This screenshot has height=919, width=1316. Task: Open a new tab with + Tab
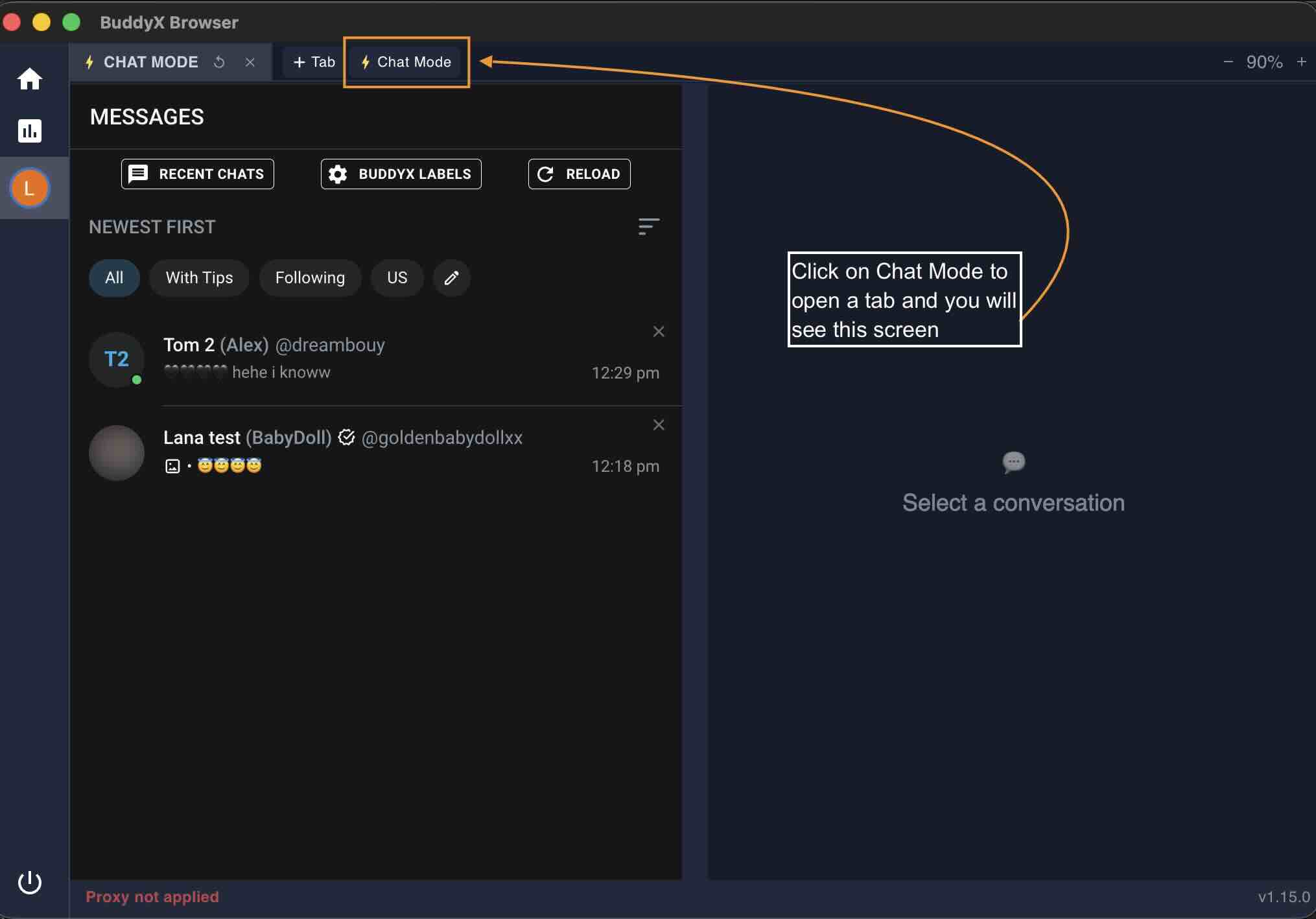314,62
